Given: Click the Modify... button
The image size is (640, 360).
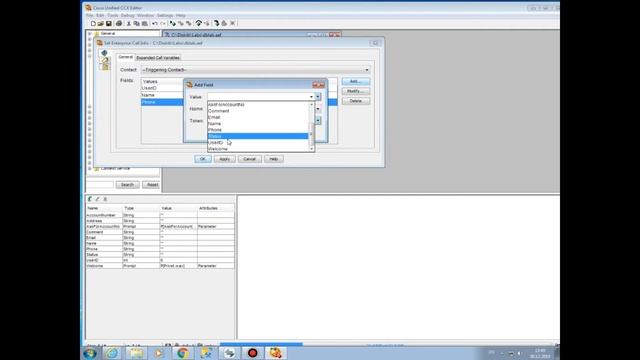Looking at the screenshot, I should pos(356,91).
